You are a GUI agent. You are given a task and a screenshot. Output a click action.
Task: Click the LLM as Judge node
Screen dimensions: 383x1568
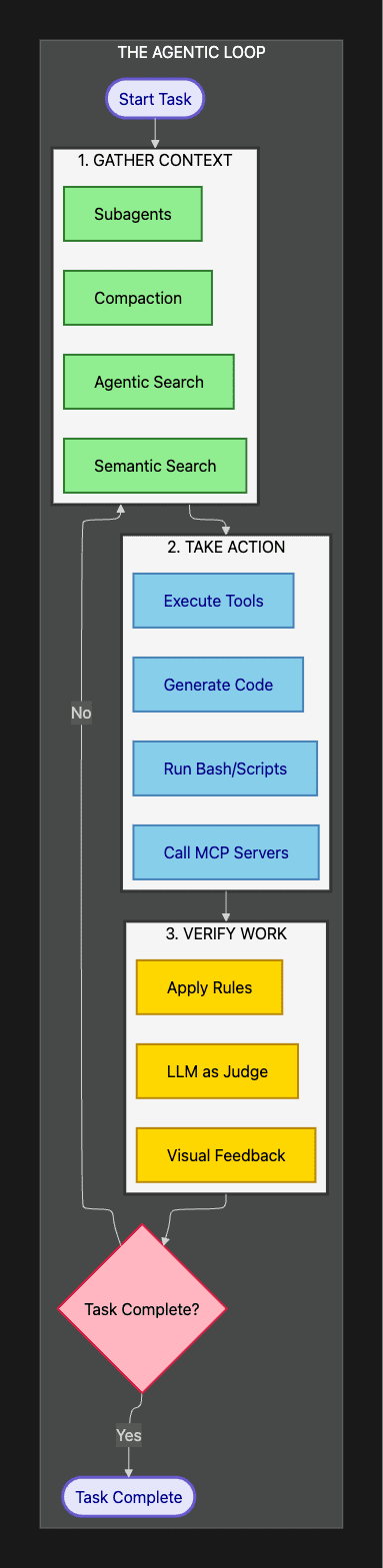217,1071
